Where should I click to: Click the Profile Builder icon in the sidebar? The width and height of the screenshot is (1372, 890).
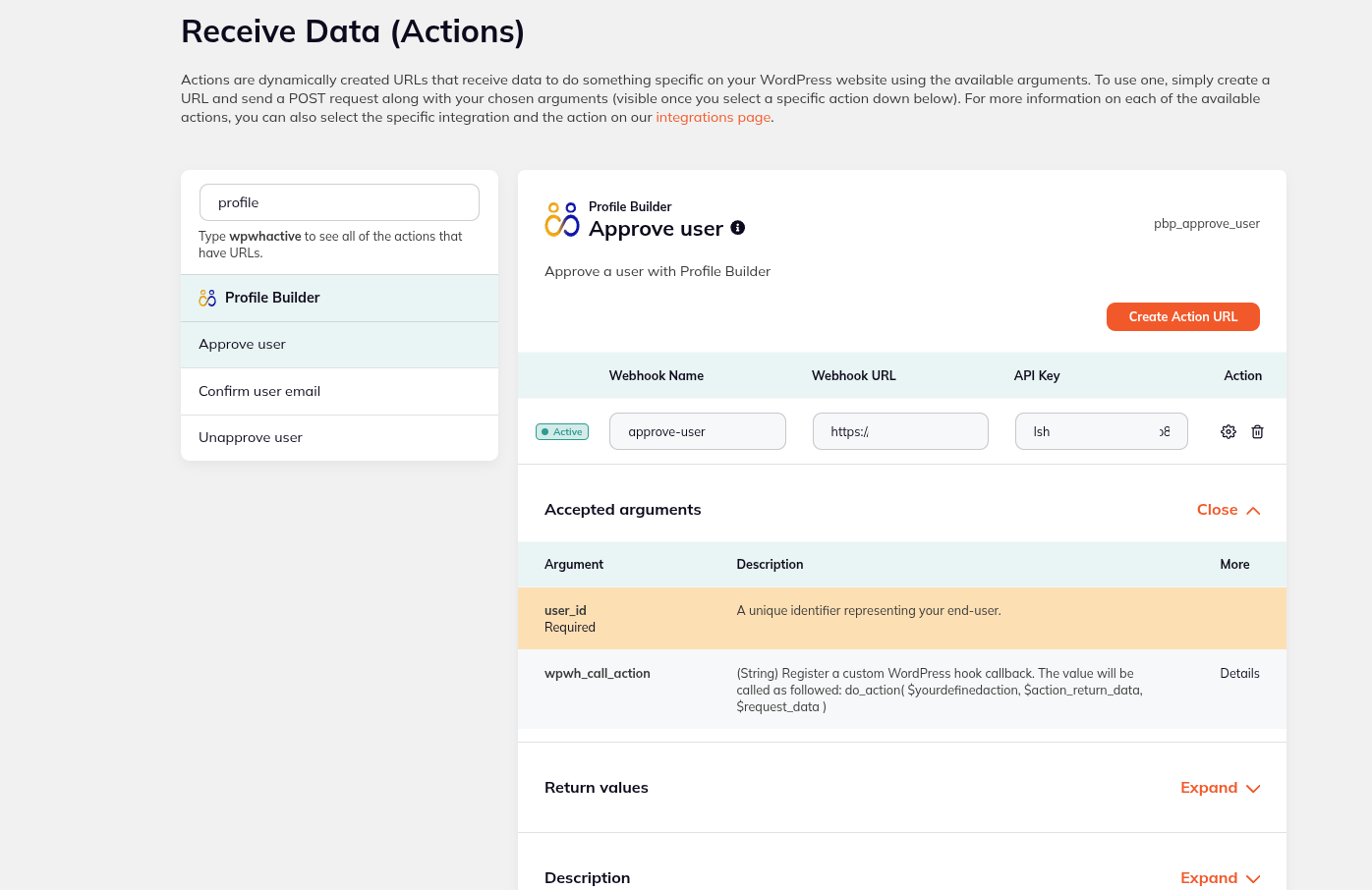point(207,297)
